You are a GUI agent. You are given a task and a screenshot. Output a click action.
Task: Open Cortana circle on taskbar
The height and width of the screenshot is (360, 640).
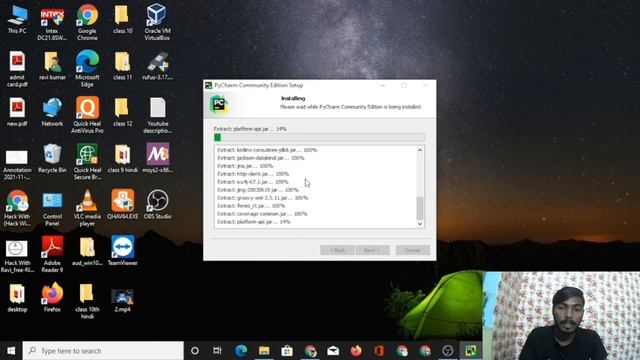(195, 351)
